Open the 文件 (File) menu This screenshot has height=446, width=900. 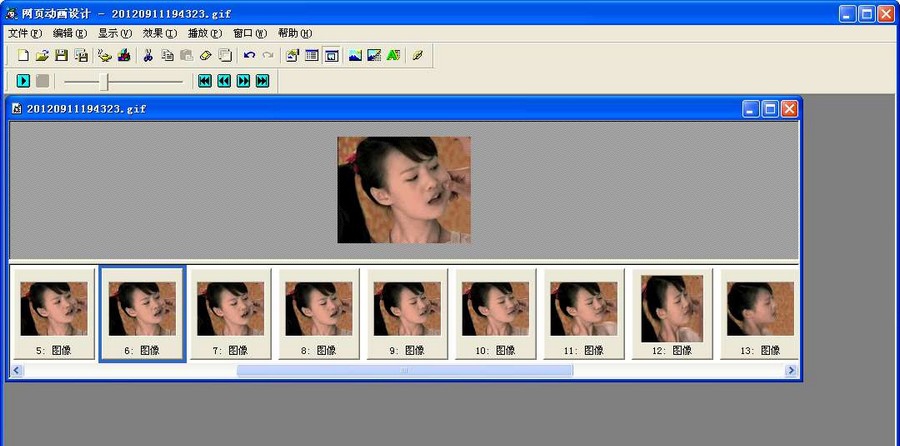(x=25, y=33)
